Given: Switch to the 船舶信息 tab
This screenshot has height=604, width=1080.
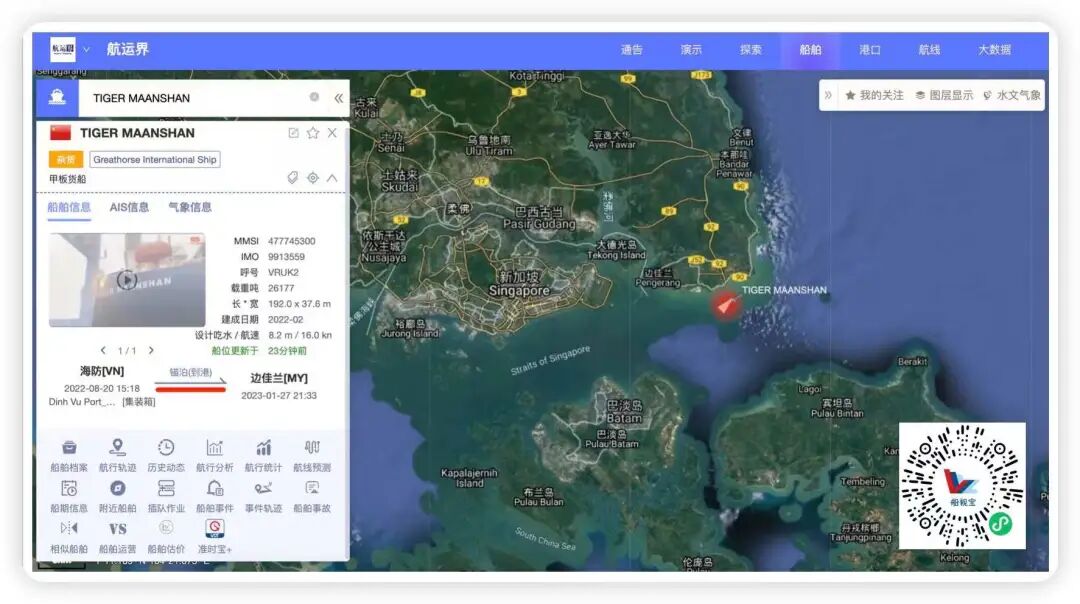Looking at the screenshot, I should point(69,207).
